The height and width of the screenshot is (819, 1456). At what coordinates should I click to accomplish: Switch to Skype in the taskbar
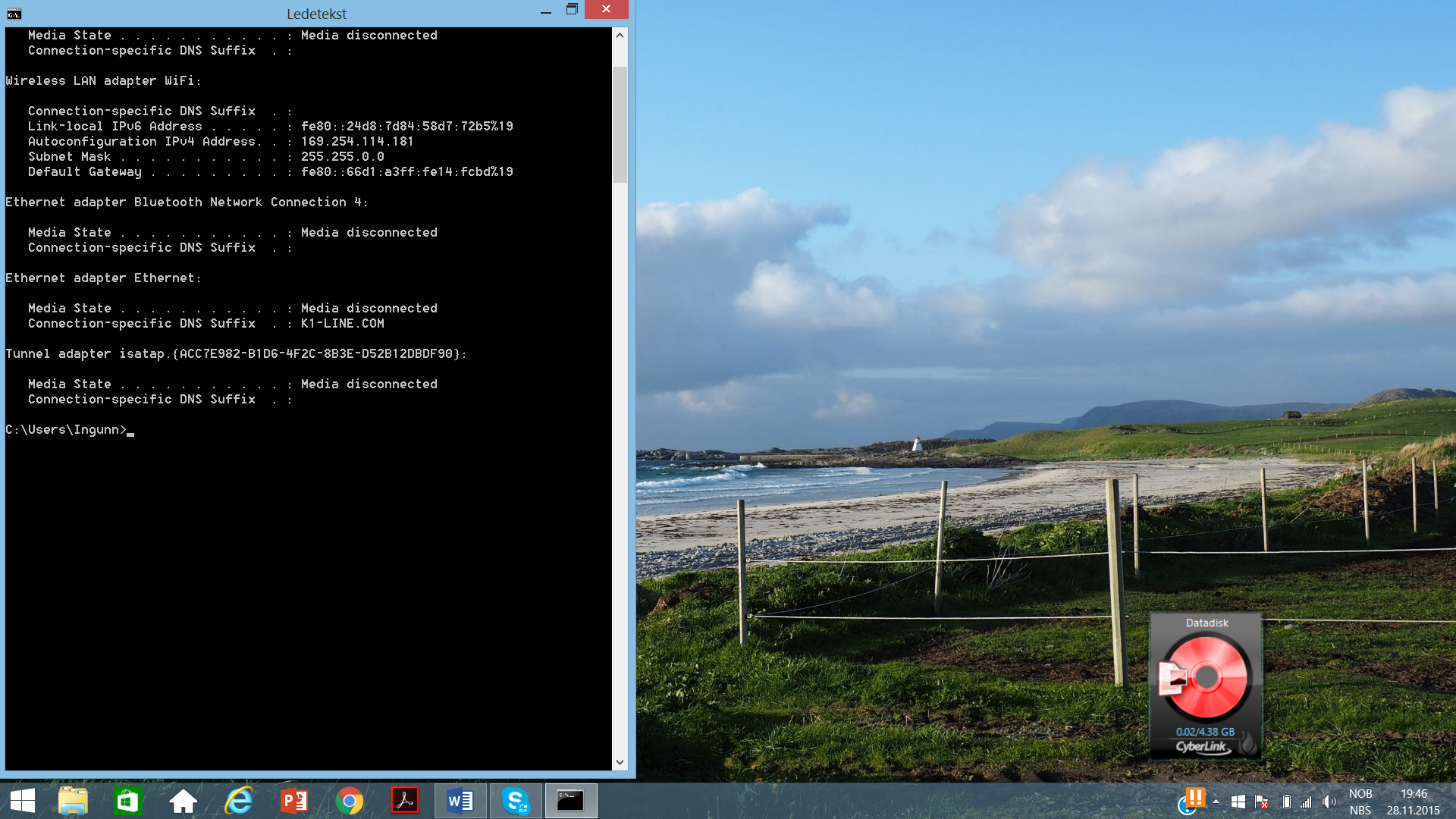click(x=516, y=801)
